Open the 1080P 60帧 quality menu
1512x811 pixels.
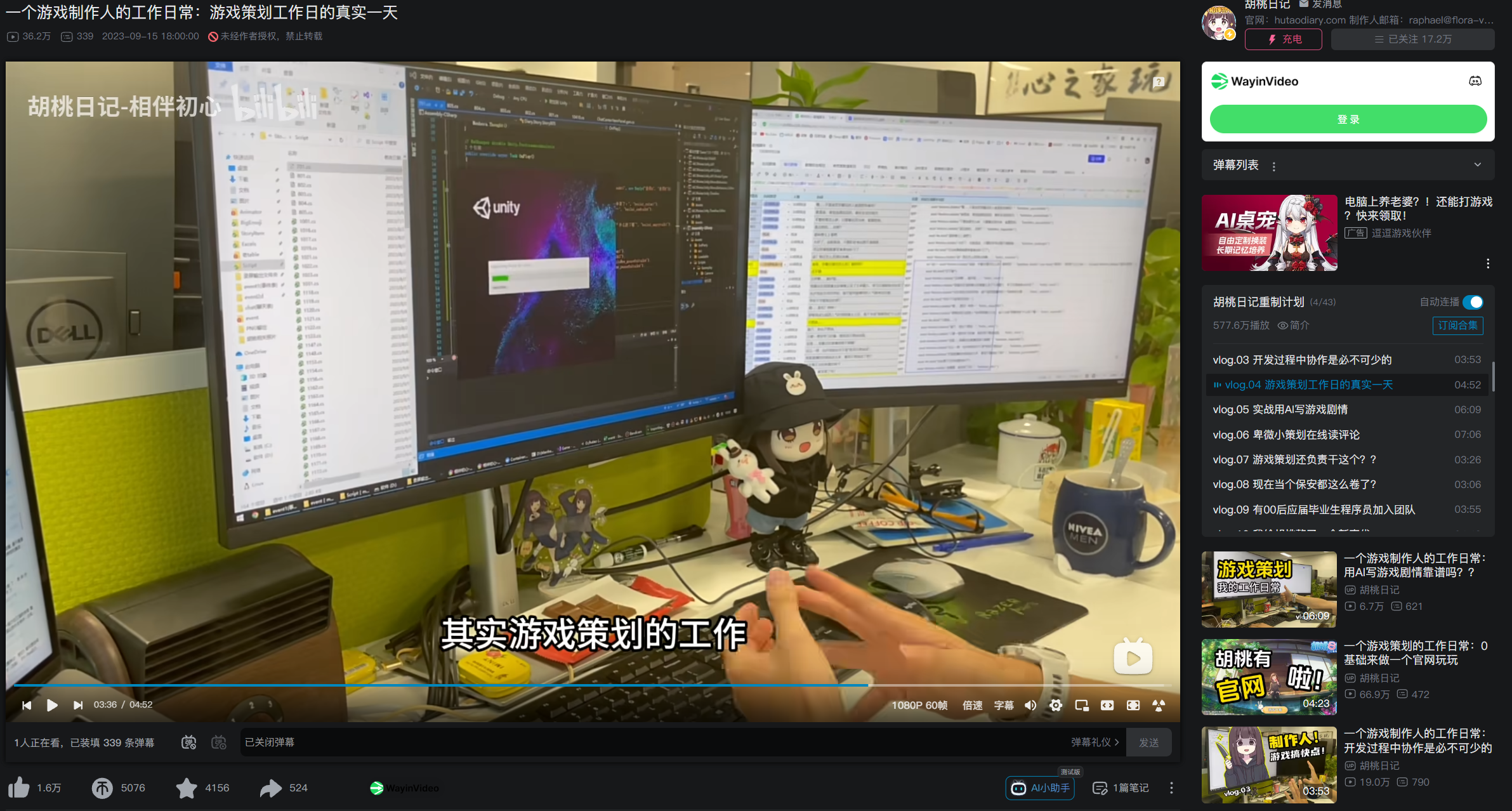(919, 705)
